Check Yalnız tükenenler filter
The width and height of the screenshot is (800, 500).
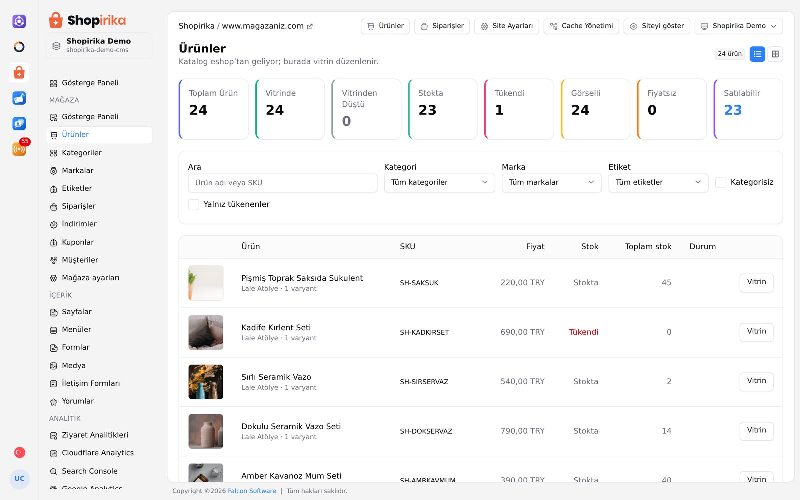pyautogui.click(x=193, y=204)
